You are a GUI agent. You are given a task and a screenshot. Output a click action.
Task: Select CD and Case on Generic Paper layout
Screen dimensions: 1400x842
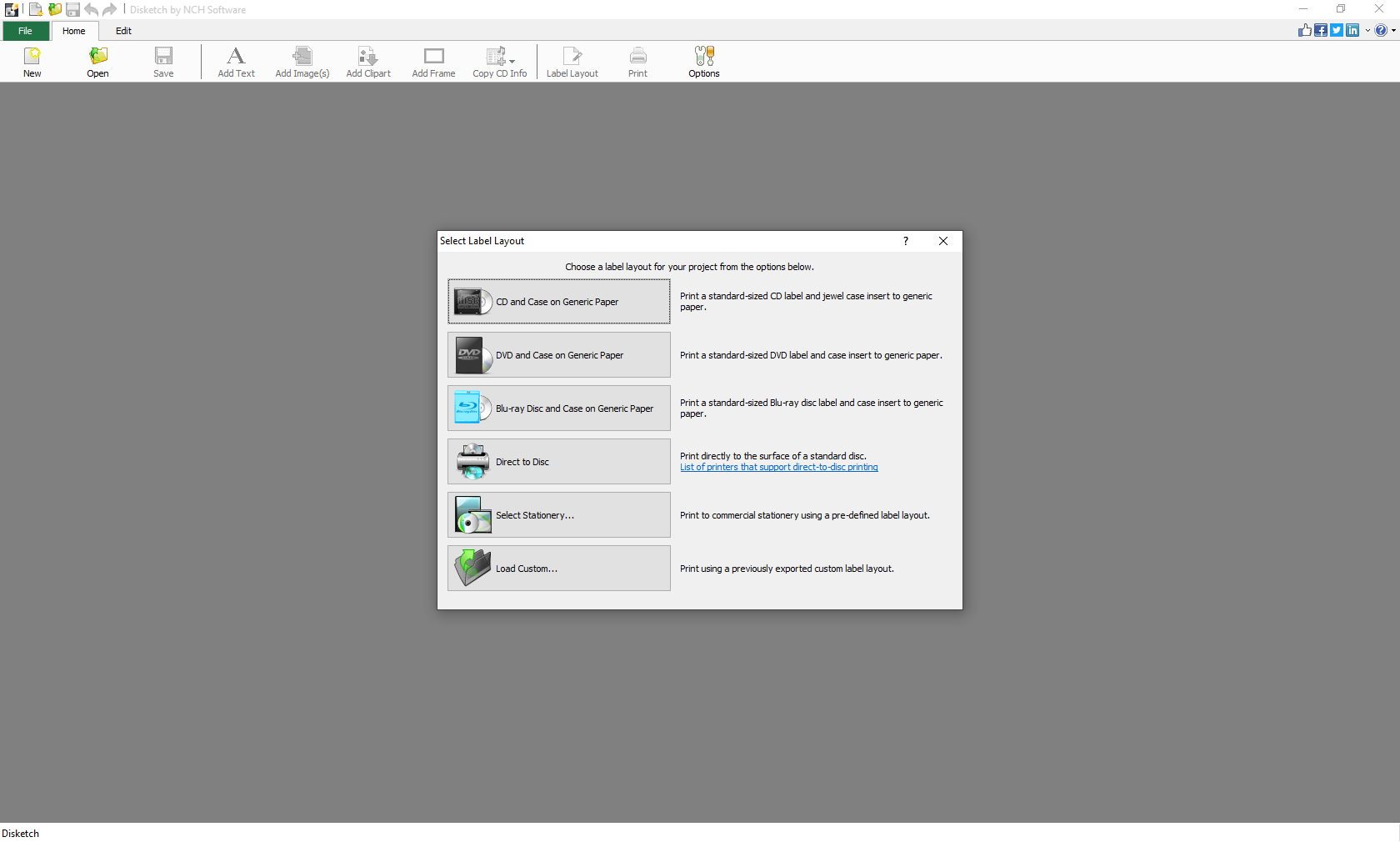tap(558, 302)
